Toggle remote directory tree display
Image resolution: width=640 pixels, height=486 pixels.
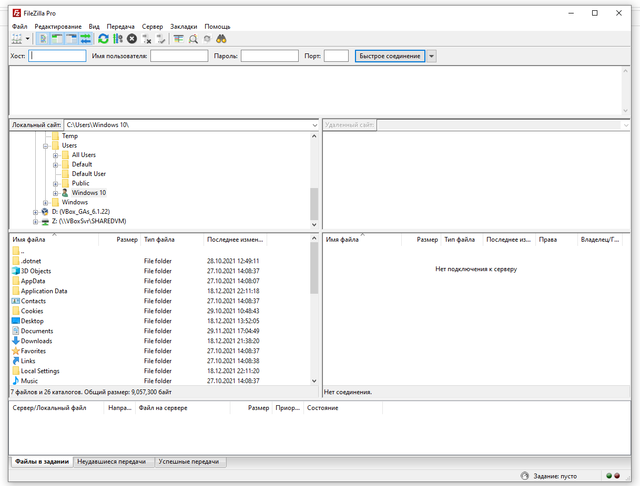click(71, 39)
